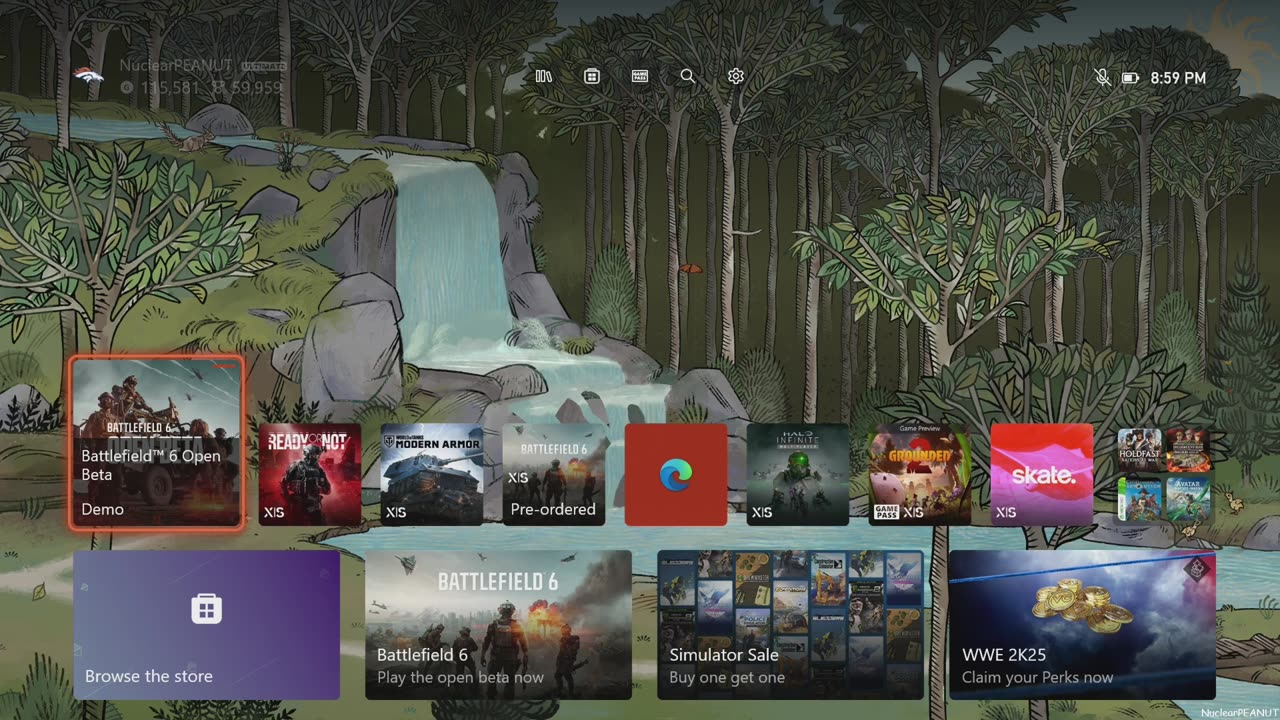Launch Ready or Not game tile
The image size is (1280, 720).
310,474
